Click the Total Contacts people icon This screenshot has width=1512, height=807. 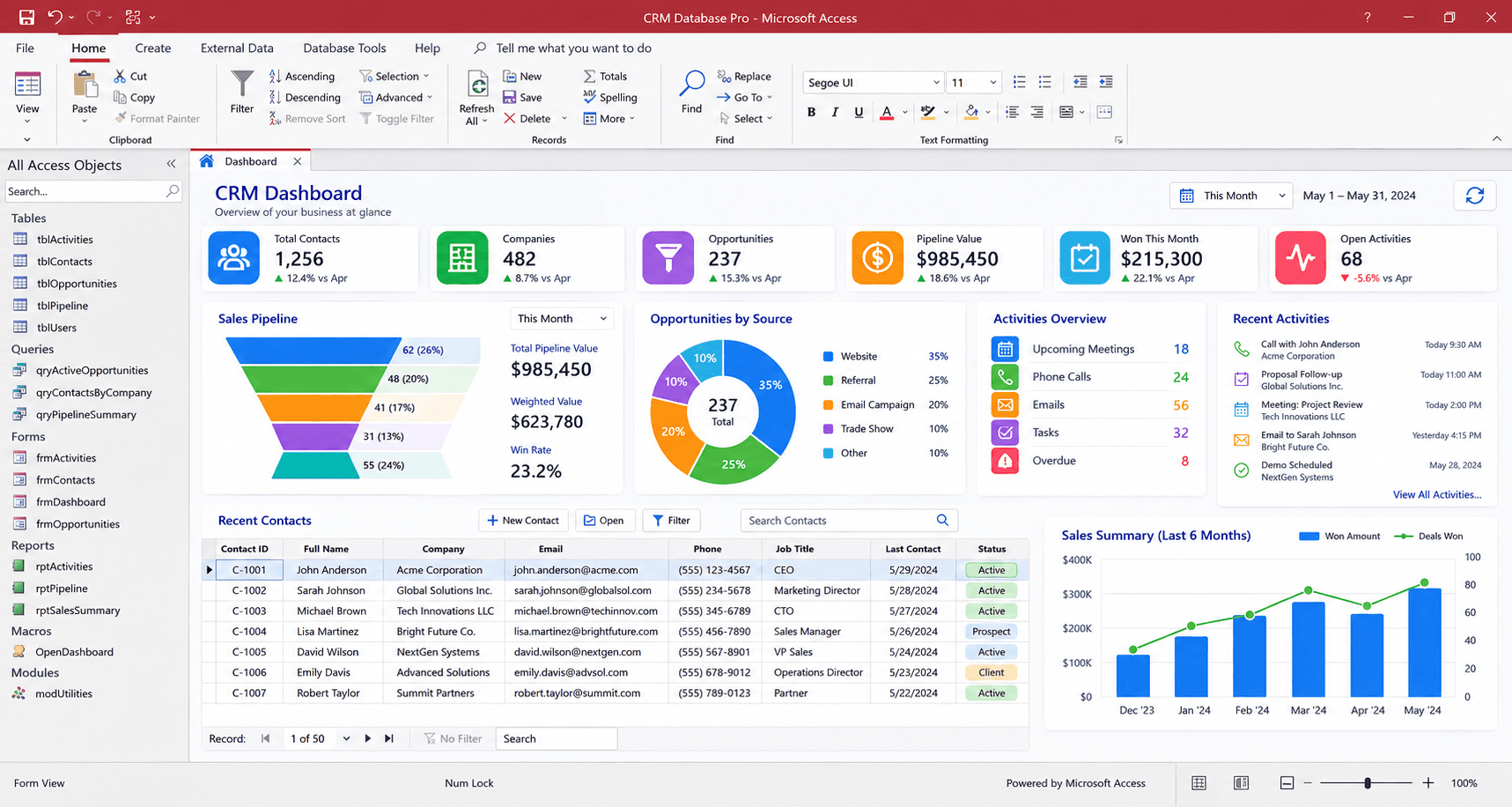[x=233, y=258]
